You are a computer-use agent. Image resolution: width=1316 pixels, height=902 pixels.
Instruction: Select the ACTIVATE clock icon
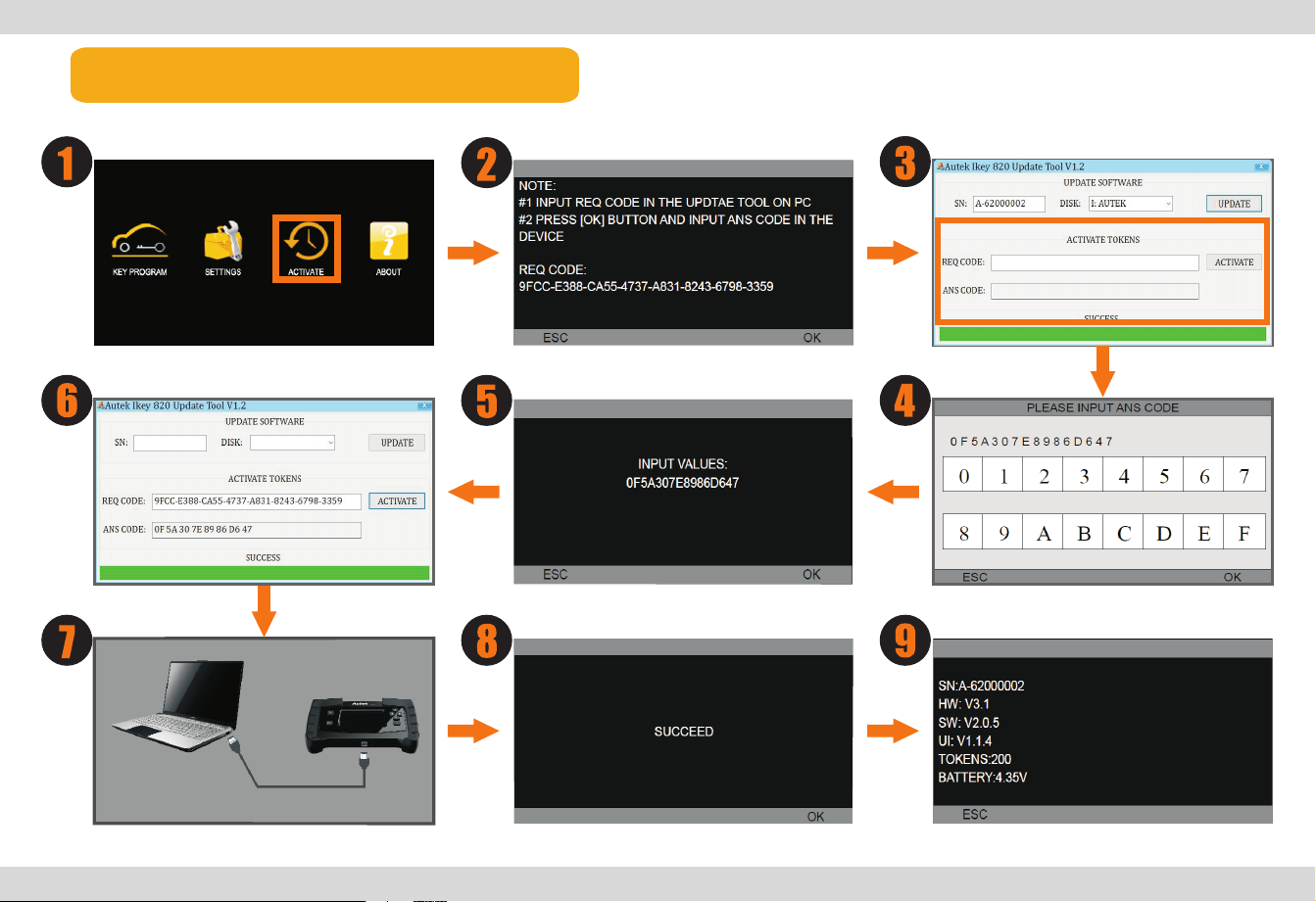(x=307, y=242)
